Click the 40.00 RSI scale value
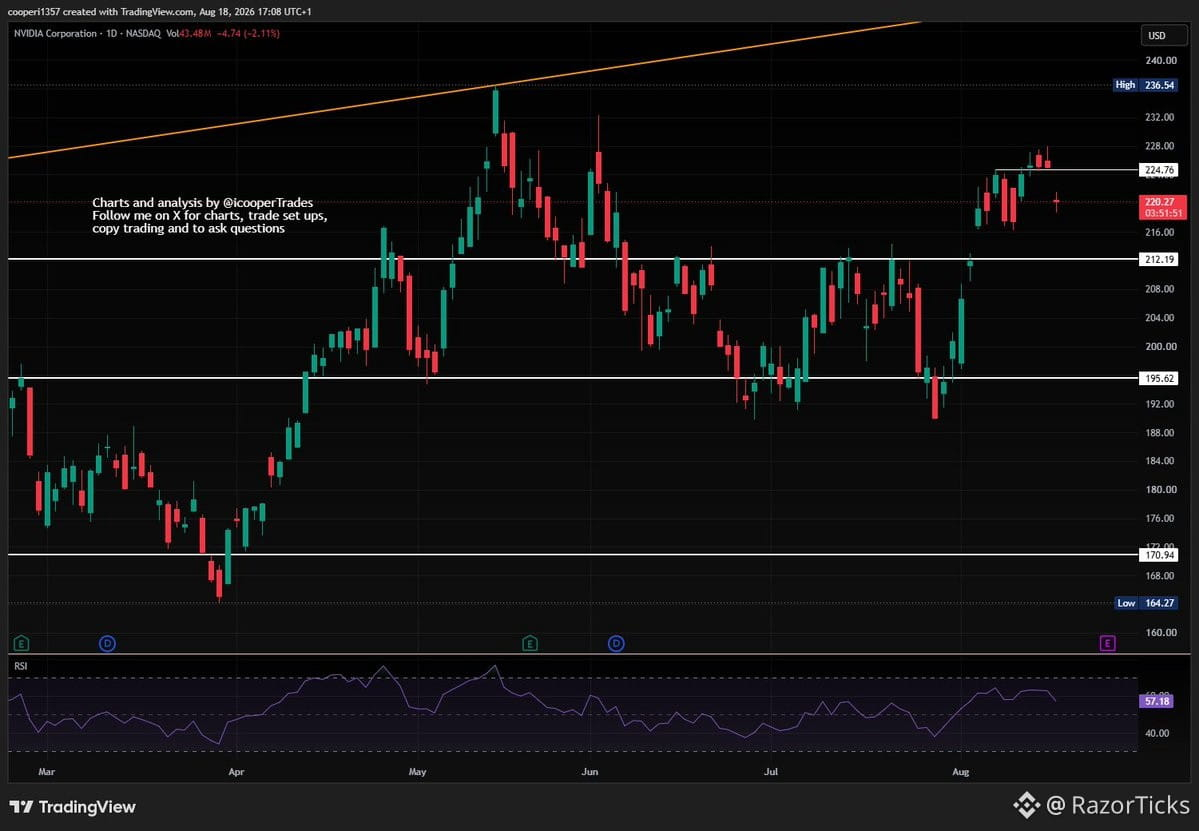 (1157, 733)
